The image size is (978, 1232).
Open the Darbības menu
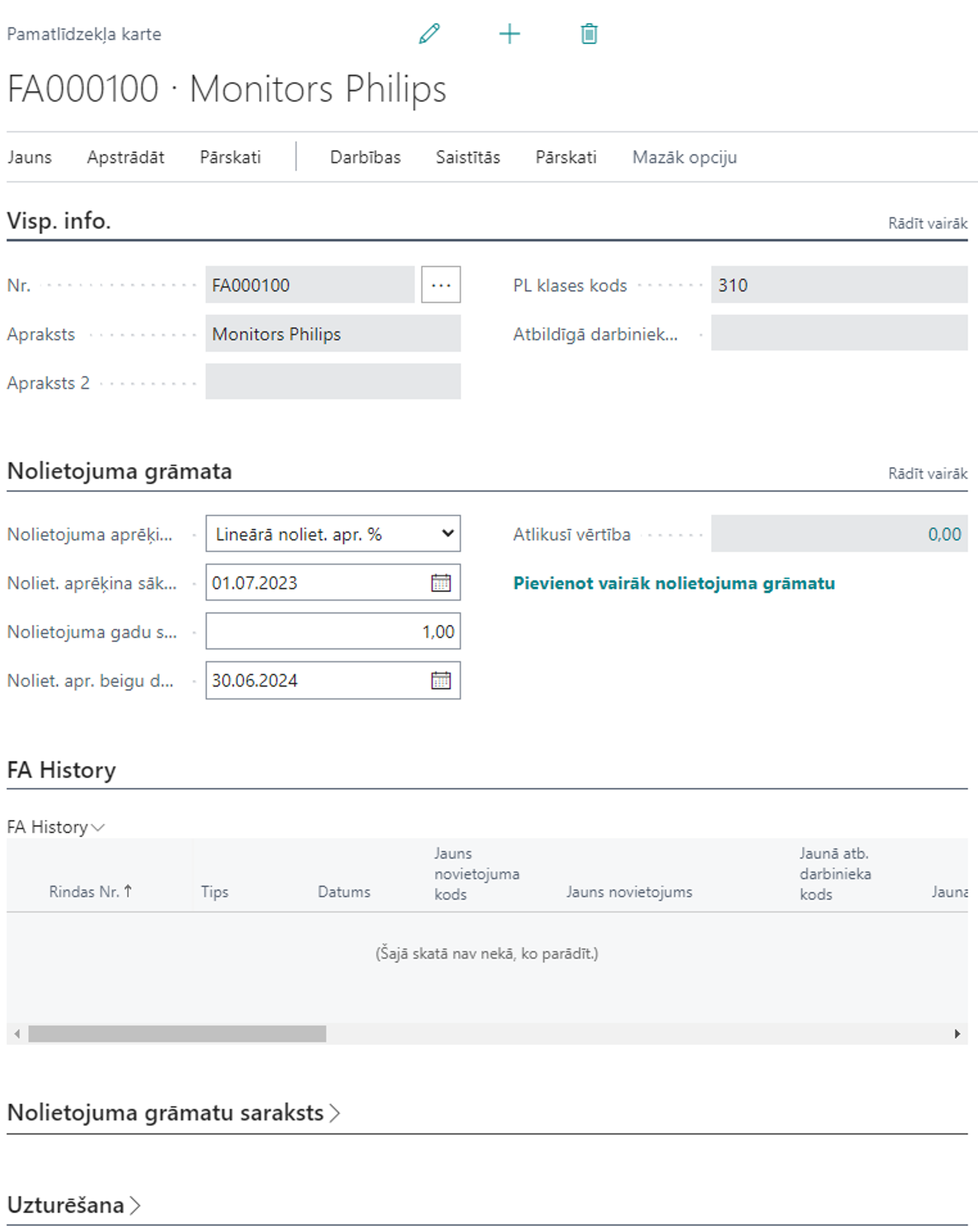pyautogui.click(x=365, y=157)
